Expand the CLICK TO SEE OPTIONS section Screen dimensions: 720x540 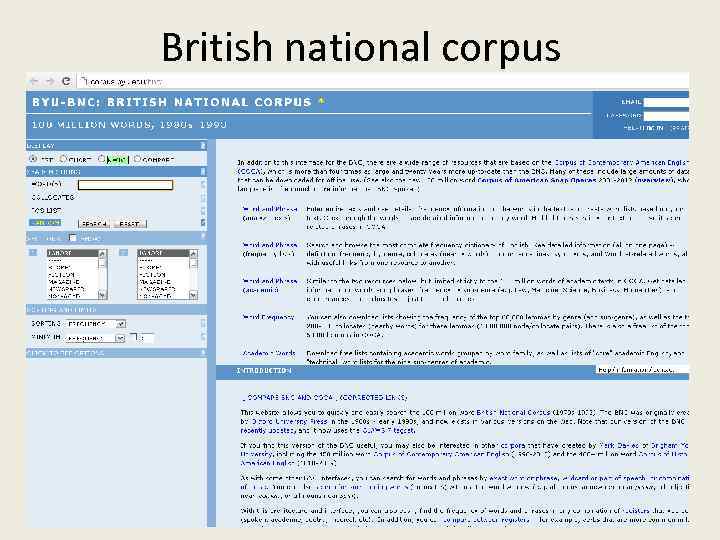click(x=116, y=353)
